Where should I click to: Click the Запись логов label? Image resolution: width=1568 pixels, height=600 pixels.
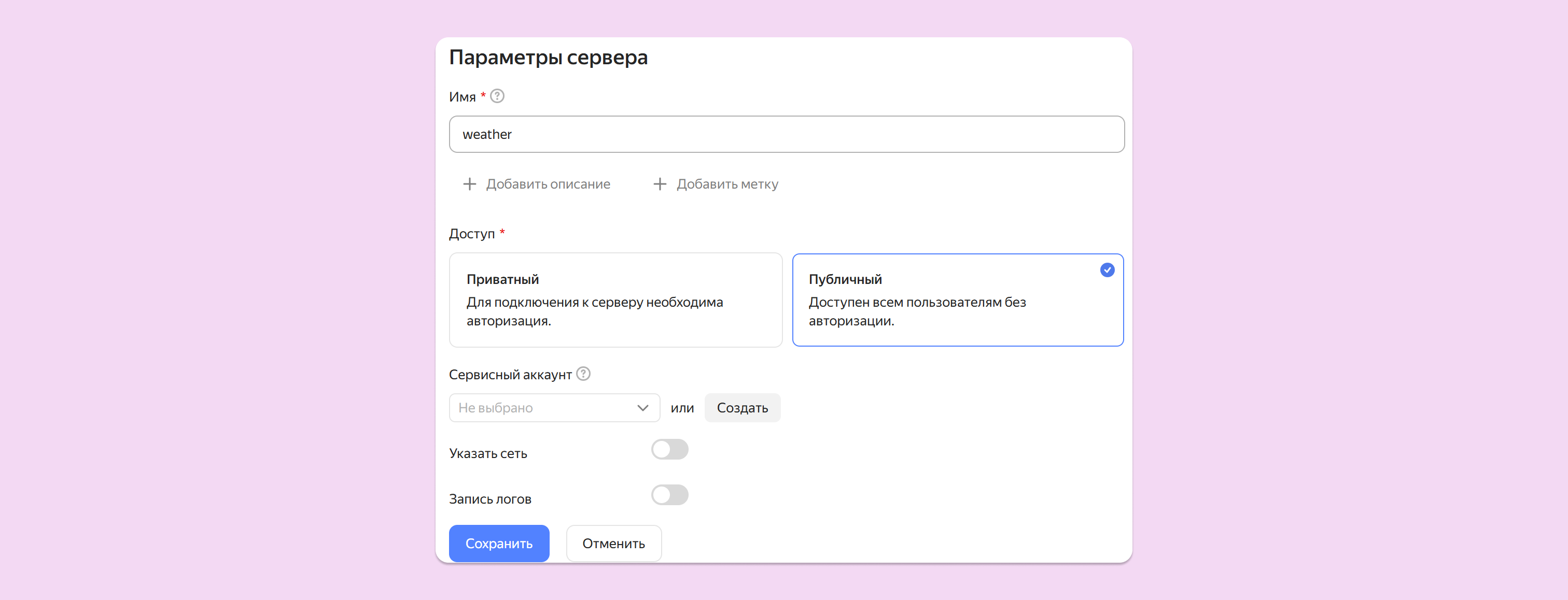(x=490, y=499)
